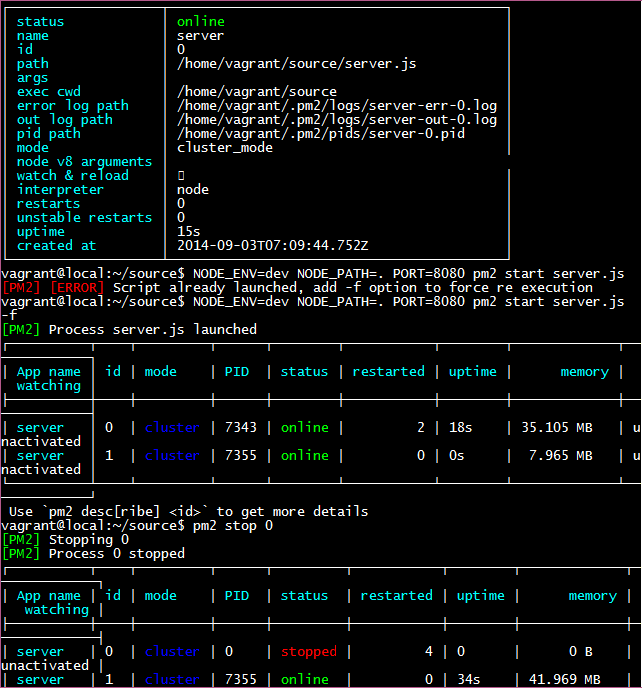
Task: Click the '-f' flag on wrapped line
Action: point(9,315)
